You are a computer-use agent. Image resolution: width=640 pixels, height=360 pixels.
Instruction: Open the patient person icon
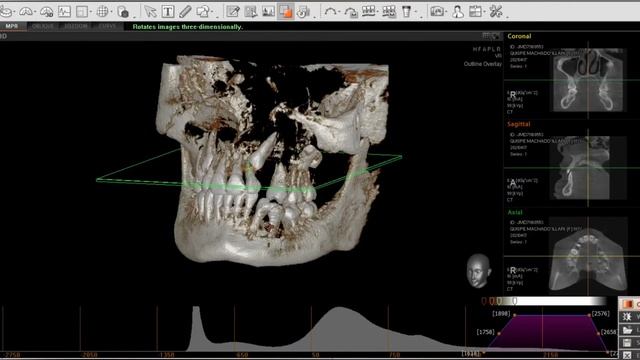click(458, 11)
